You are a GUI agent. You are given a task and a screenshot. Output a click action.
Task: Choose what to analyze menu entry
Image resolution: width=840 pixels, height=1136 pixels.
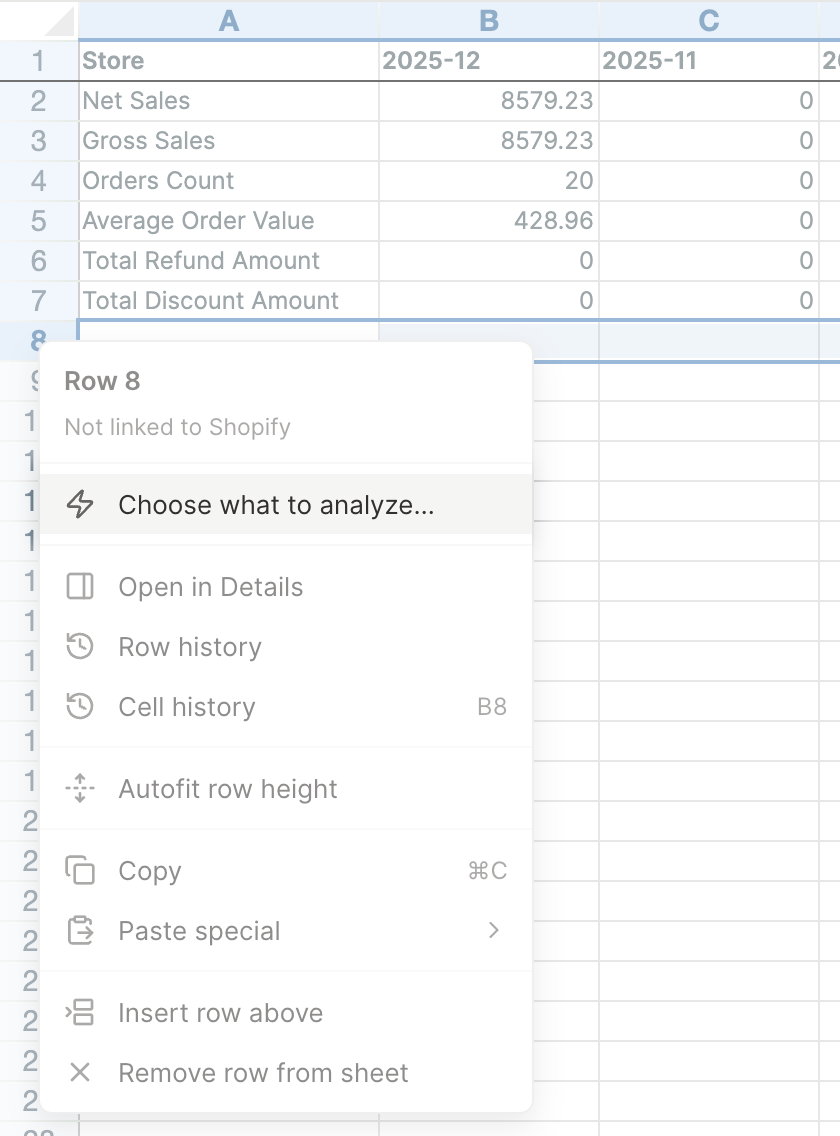click(286, 504)
